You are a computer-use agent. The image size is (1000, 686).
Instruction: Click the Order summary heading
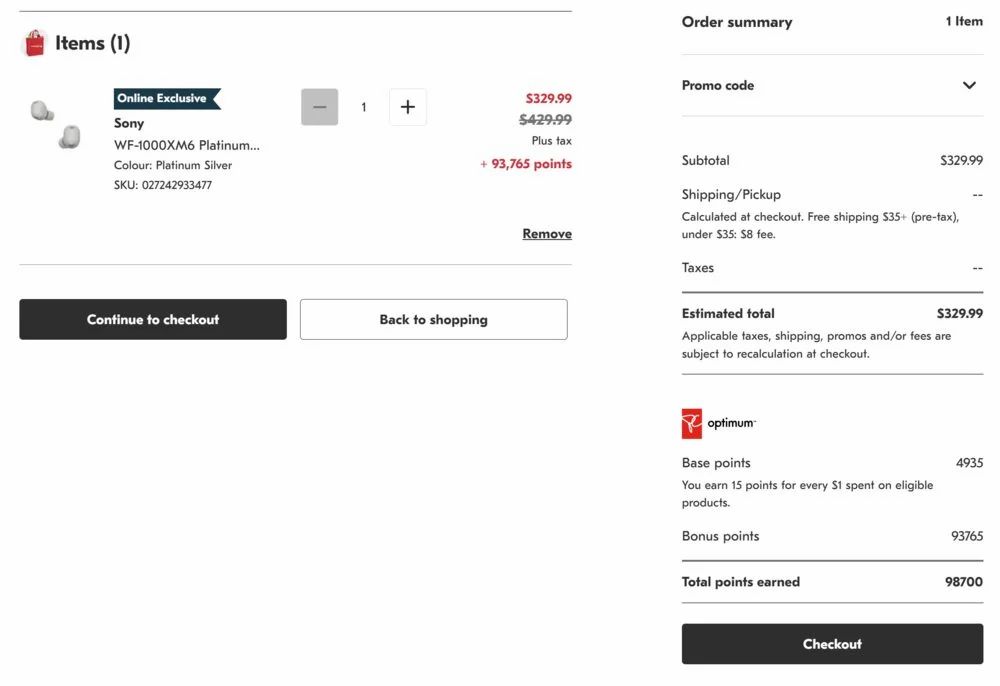(737, 22)
